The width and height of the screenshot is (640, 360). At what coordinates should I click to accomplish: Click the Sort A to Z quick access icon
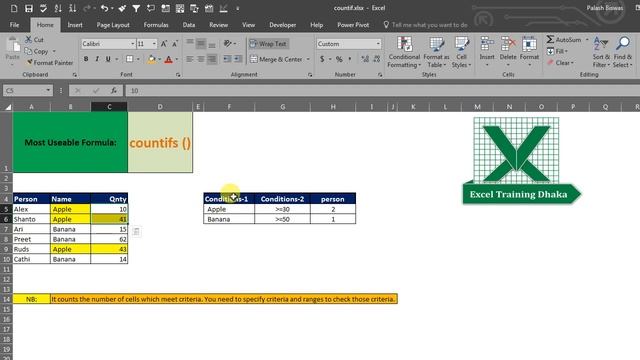click(x=58, y=8)
